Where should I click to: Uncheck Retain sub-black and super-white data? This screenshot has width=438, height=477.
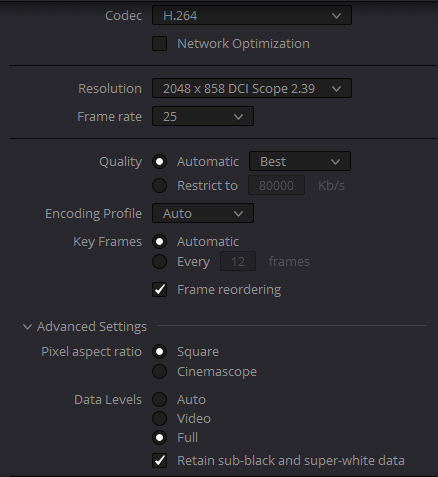coord(159,460)
